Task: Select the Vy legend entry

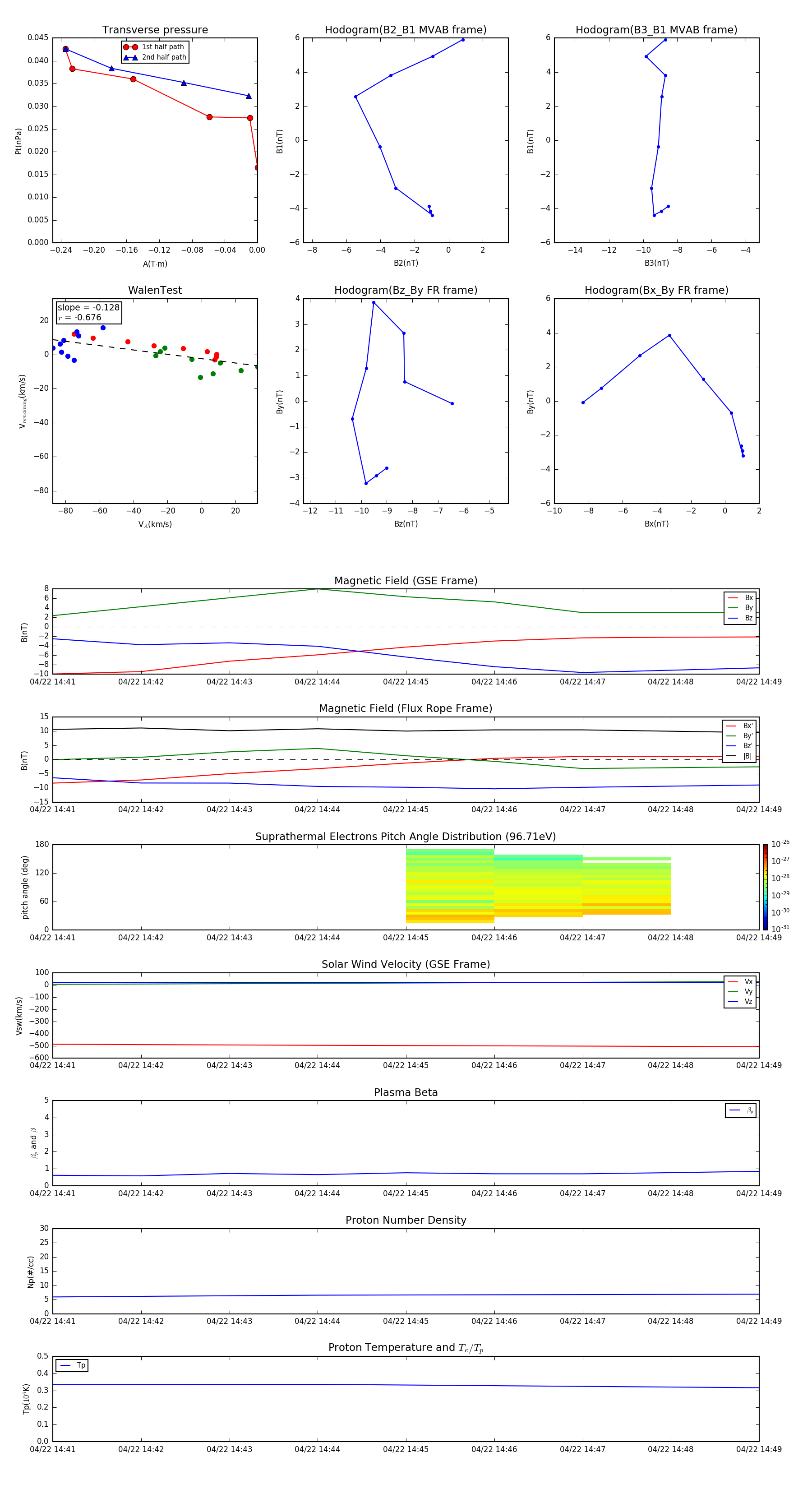Action: (x=740, y=991)
